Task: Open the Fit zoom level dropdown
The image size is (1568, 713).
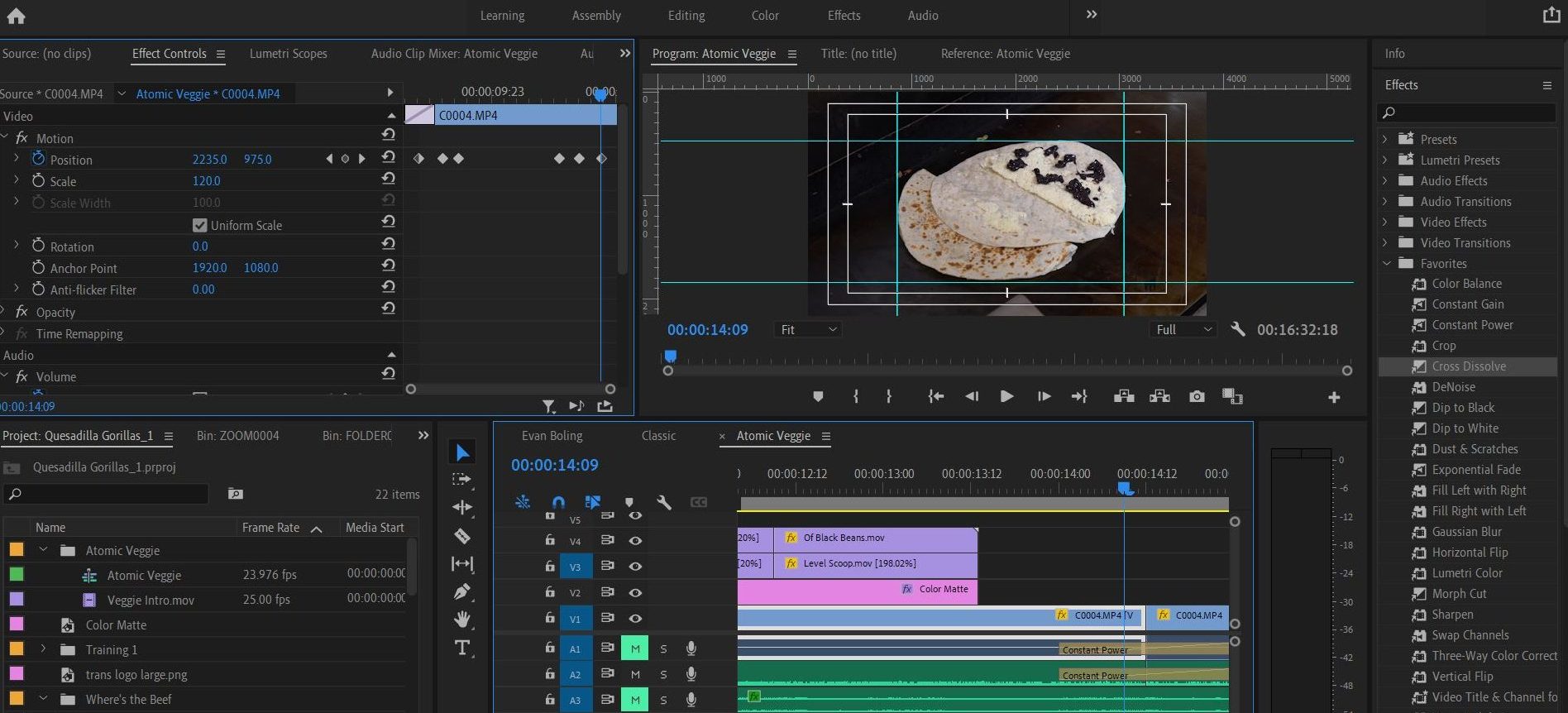Action: (x=808, y=329)
